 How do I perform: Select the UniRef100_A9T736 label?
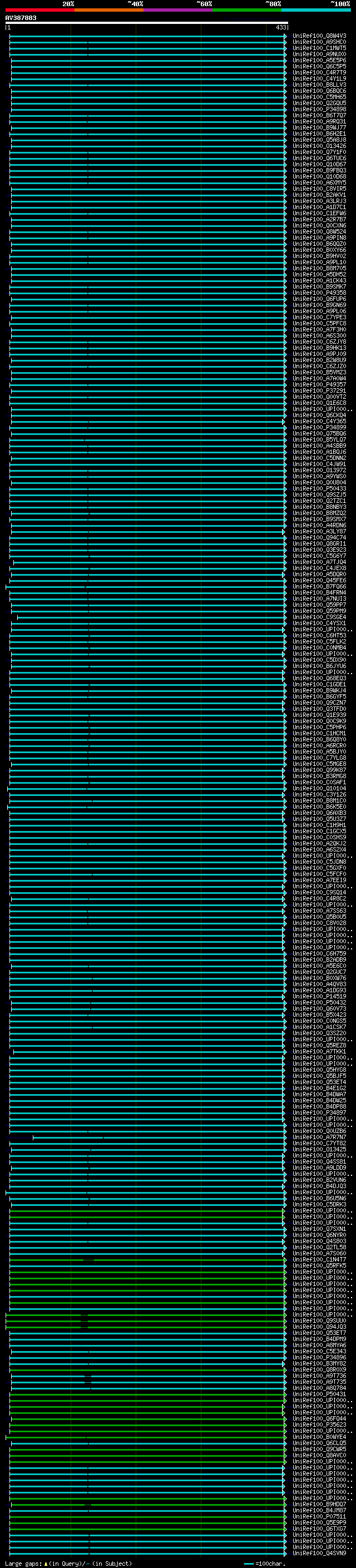[319, 1376]
